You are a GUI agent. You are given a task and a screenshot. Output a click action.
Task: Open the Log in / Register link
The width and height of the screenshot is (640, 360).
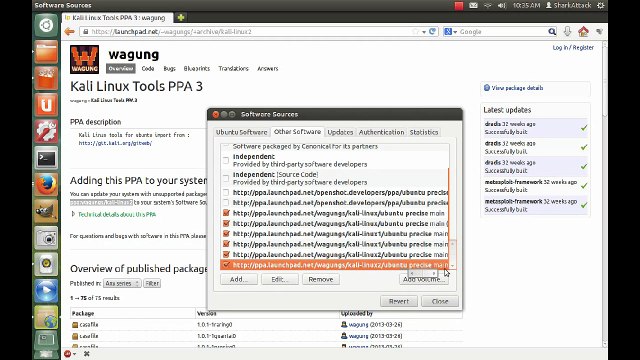coord(573,47)
